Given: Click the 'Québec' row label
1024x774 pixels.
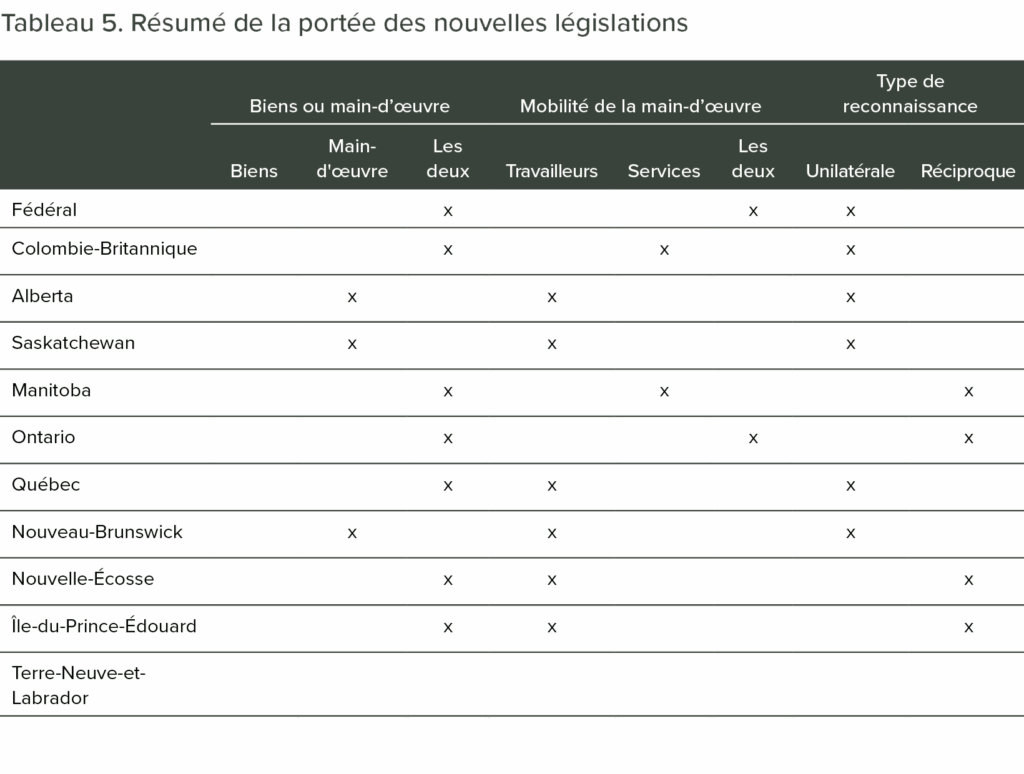Looking at the screenshot, I should click(46, 485).
